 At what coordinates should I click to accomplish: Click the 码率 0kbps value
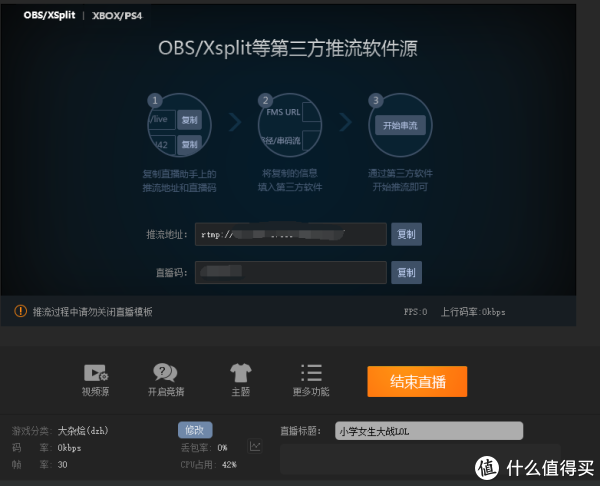pos(69,448)
